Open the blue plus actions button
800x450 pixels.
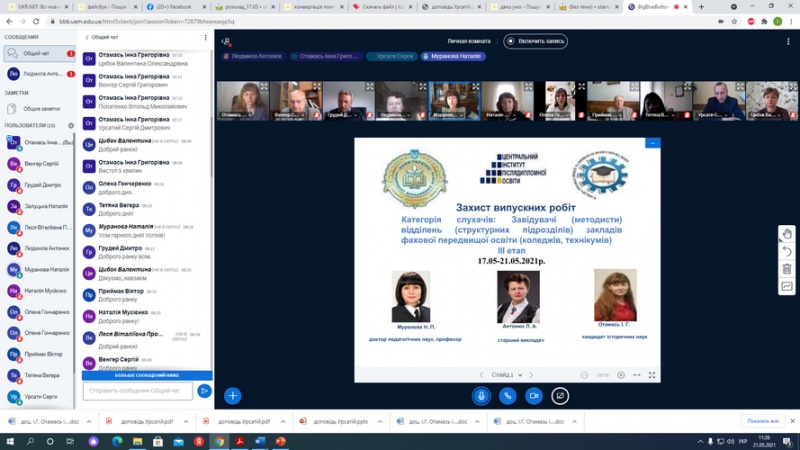point(233,396)
